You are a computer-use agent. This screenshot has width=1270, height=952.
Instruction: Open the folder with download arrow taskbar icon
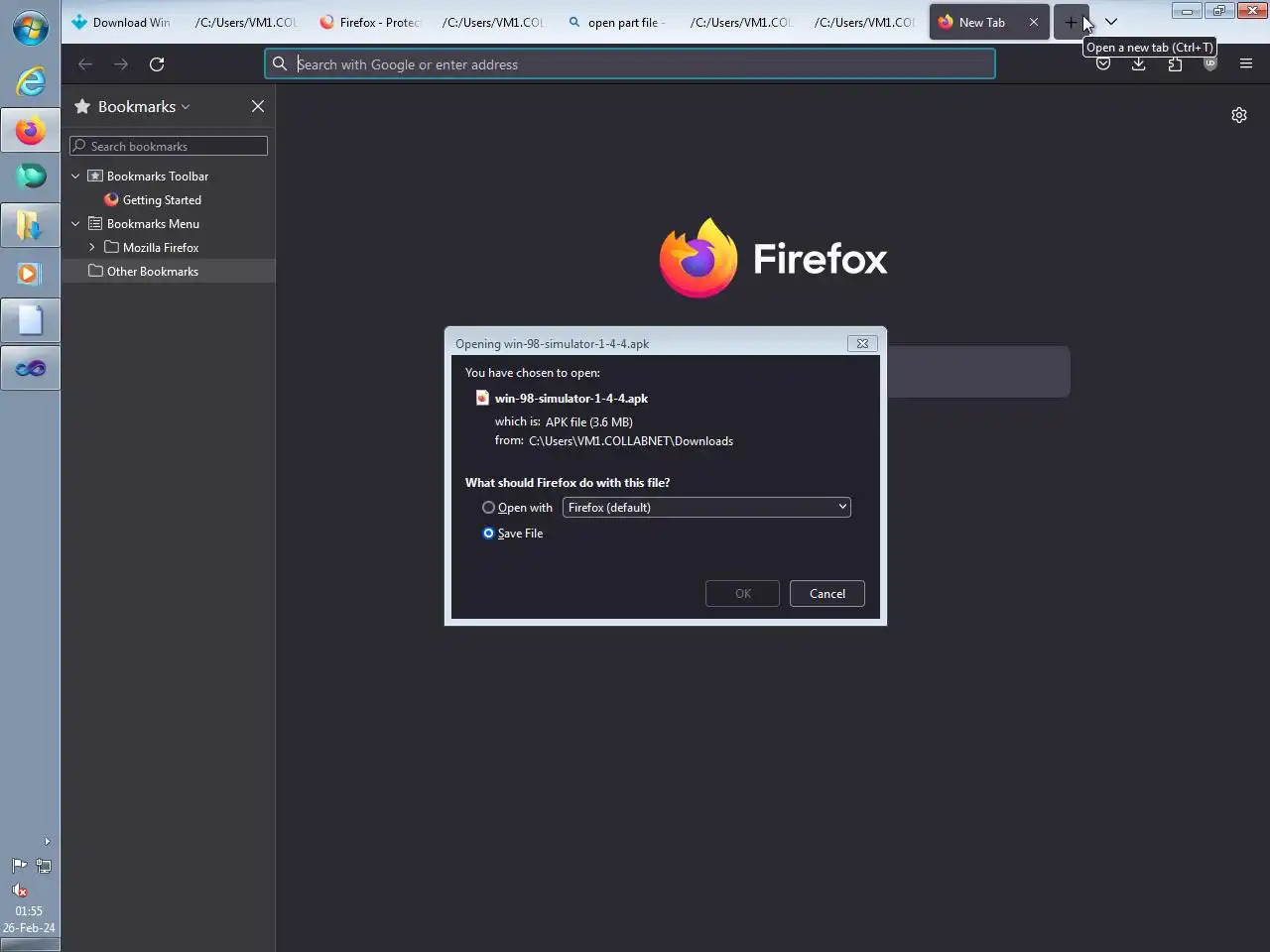(x=31, y=225)
